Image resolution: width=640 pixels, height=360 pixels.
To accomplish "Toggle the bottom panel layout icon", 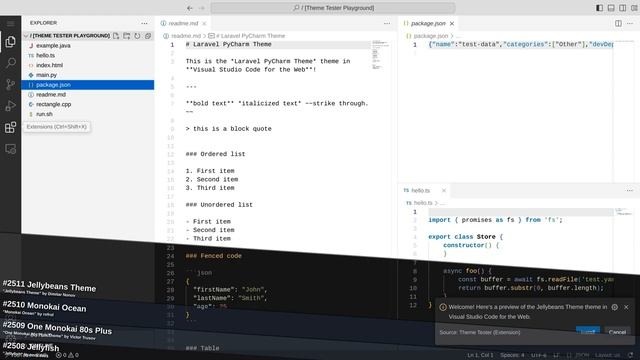I will 611,8.
